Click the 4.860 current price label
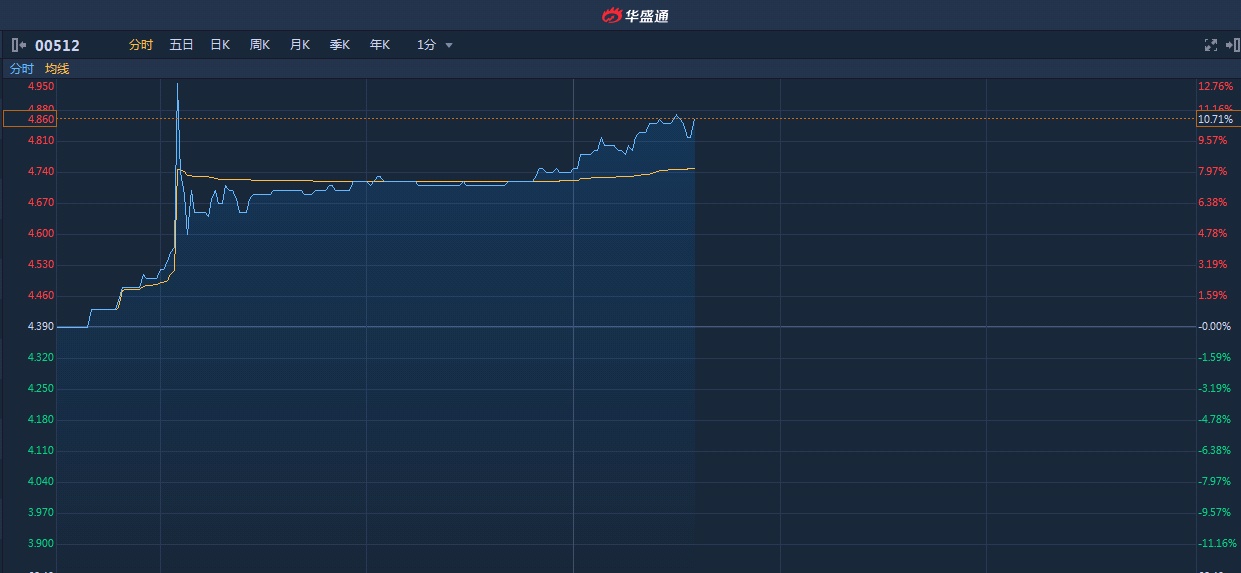The image size is (1241, 573). click(41, 119)
